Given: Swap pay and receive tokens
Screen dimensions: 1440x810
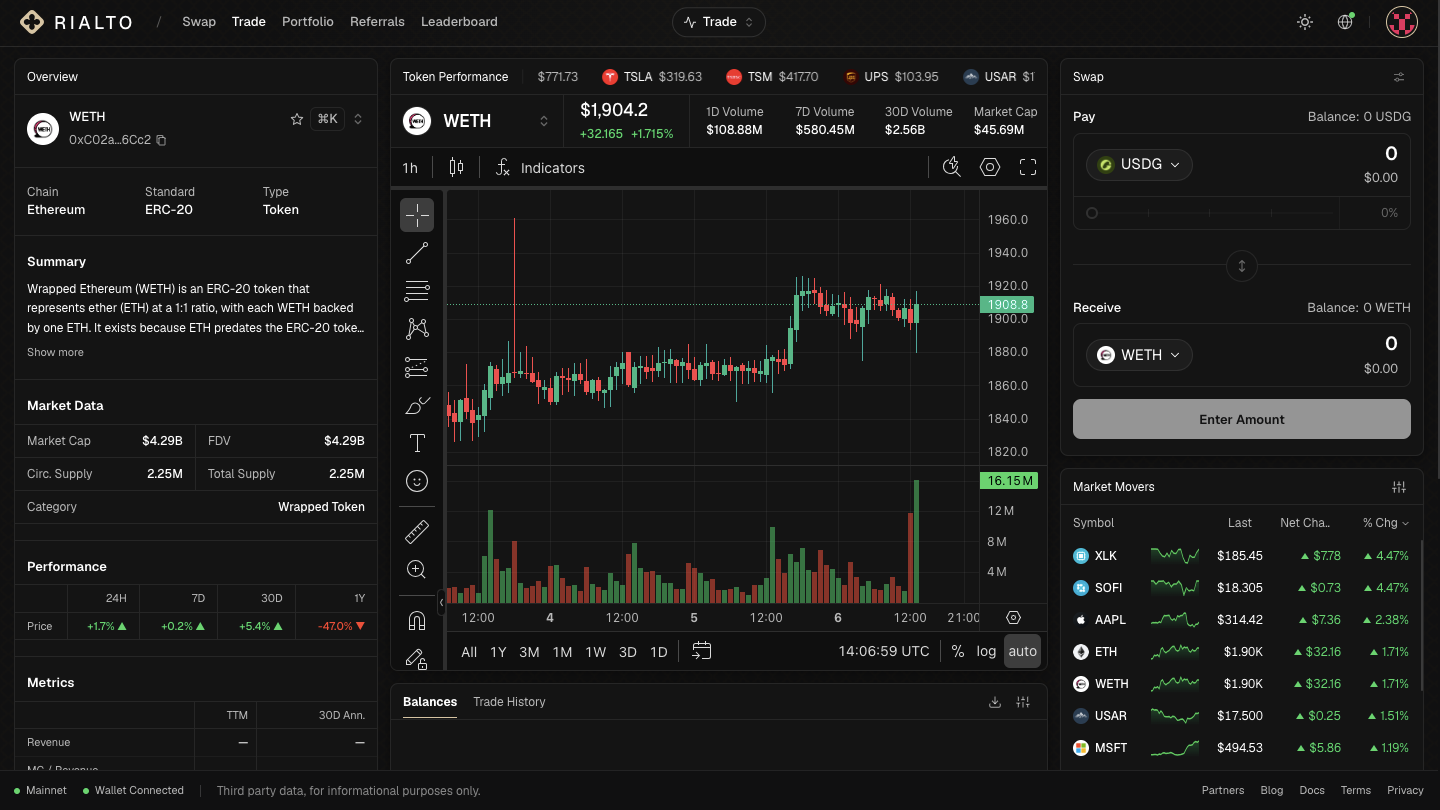Looking at the screenshot, I should click(1242, 266).
